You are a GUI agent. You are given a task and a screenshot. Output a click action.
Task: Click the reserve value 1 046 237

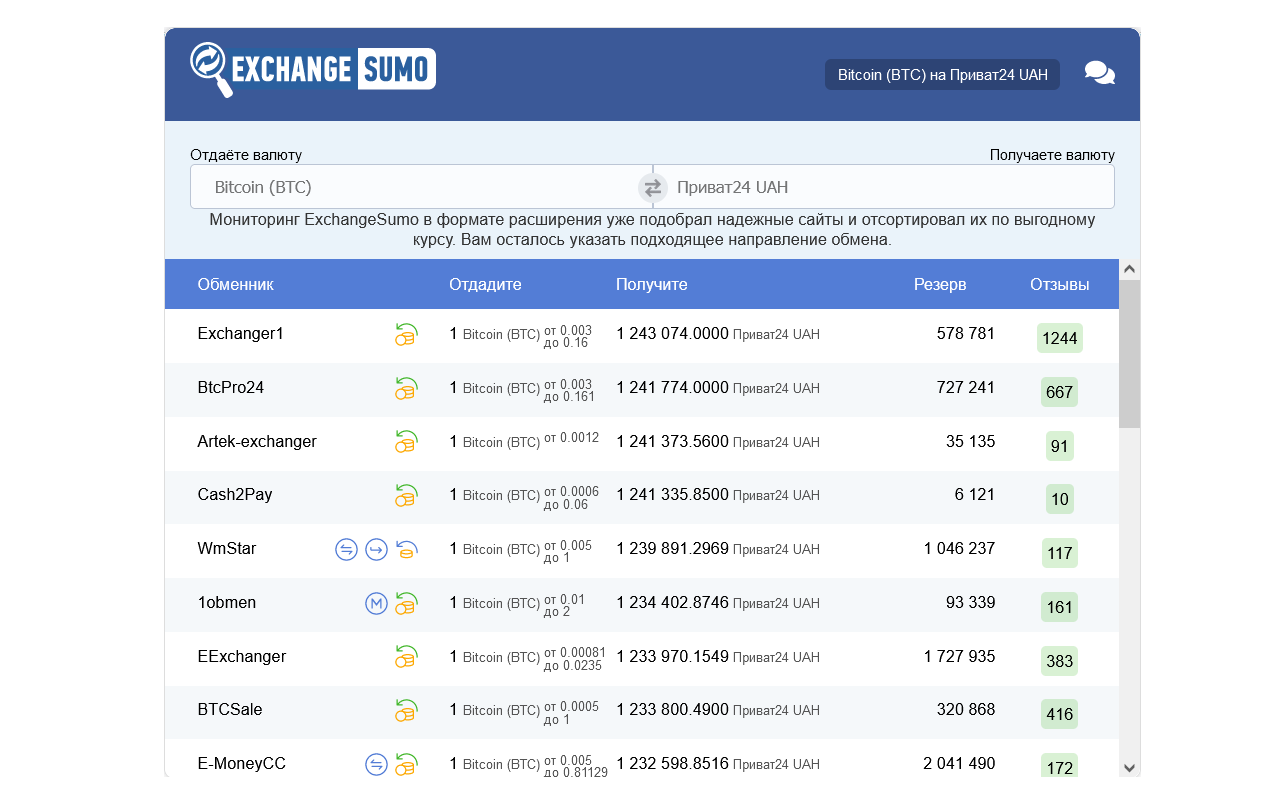pyautogui.click(x=959, y=549)
